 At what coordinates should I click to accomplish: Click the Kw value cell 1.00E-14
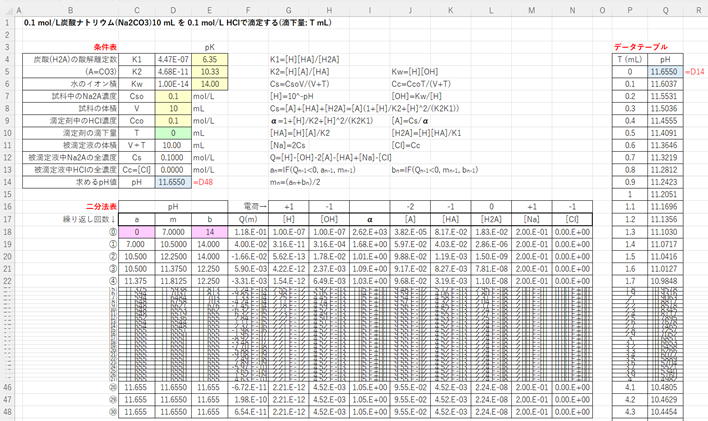coord(173,84)
